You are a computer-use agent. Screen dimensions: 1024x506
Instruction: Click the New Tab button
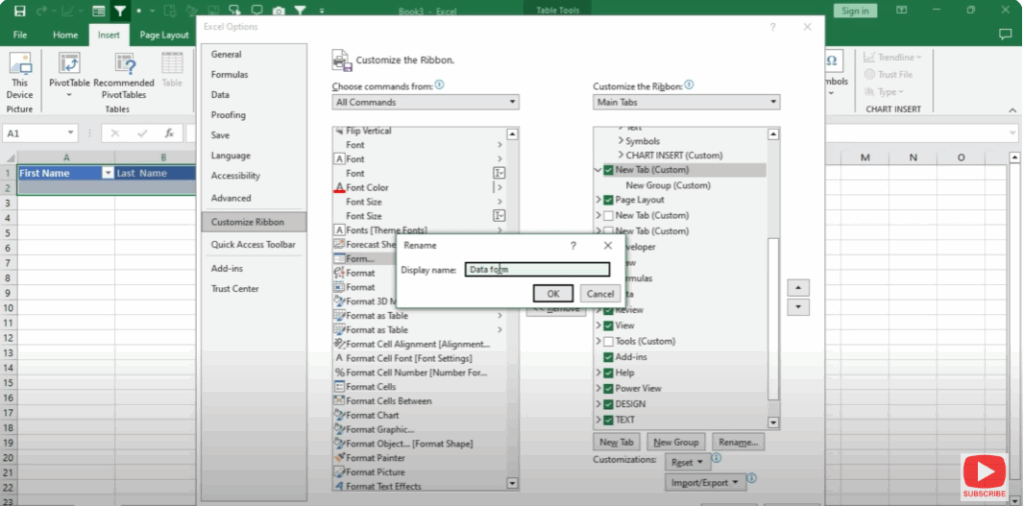617,442
